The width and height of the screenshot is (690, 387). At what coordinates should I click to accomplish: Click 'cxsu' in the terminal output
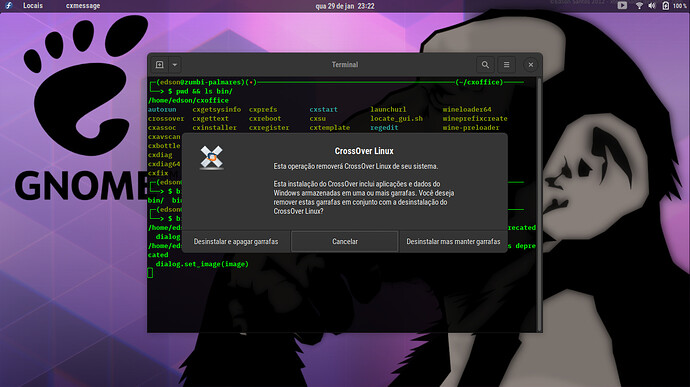318,118
